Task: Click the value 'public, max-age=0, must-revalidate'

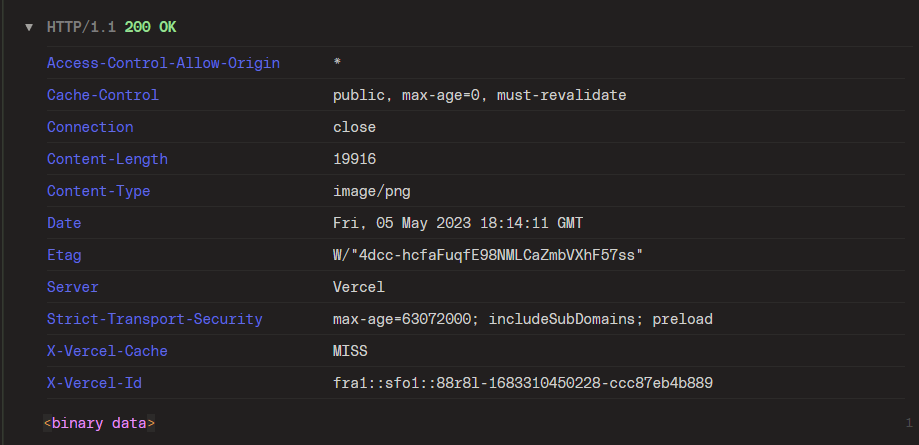Action: click(479, 95)
